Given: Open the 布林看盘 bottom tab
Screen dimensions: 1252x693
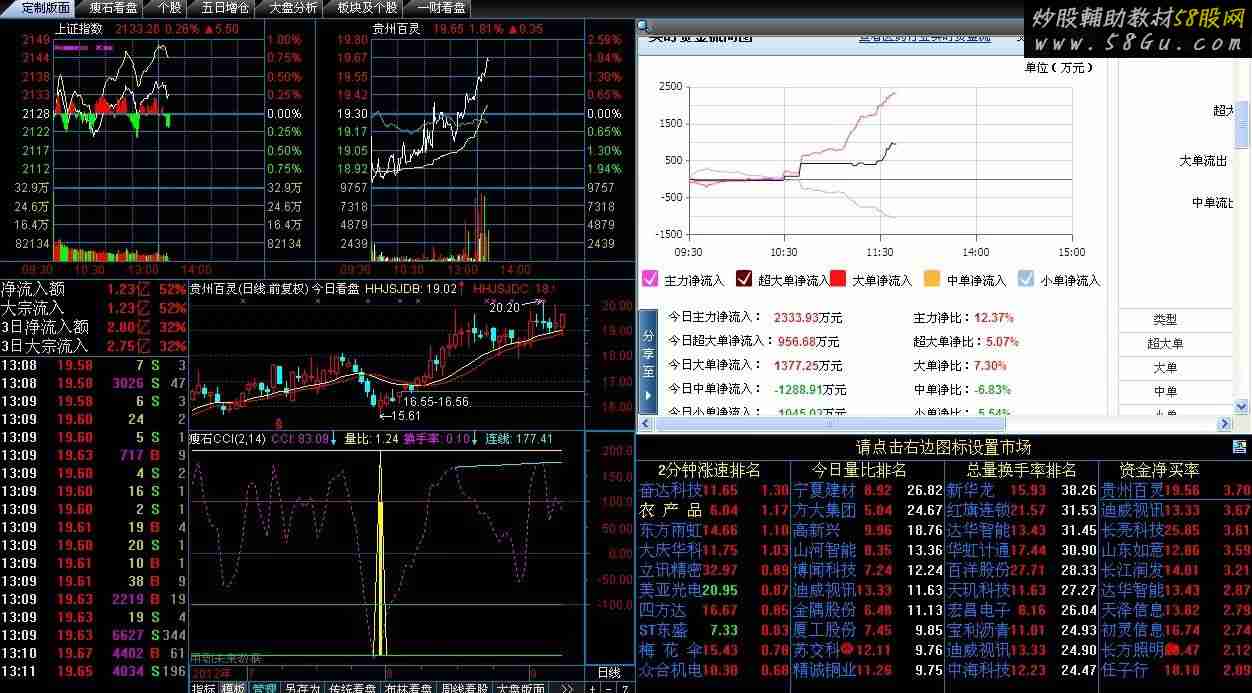Looking at the screenshot, I should [409, 688].
